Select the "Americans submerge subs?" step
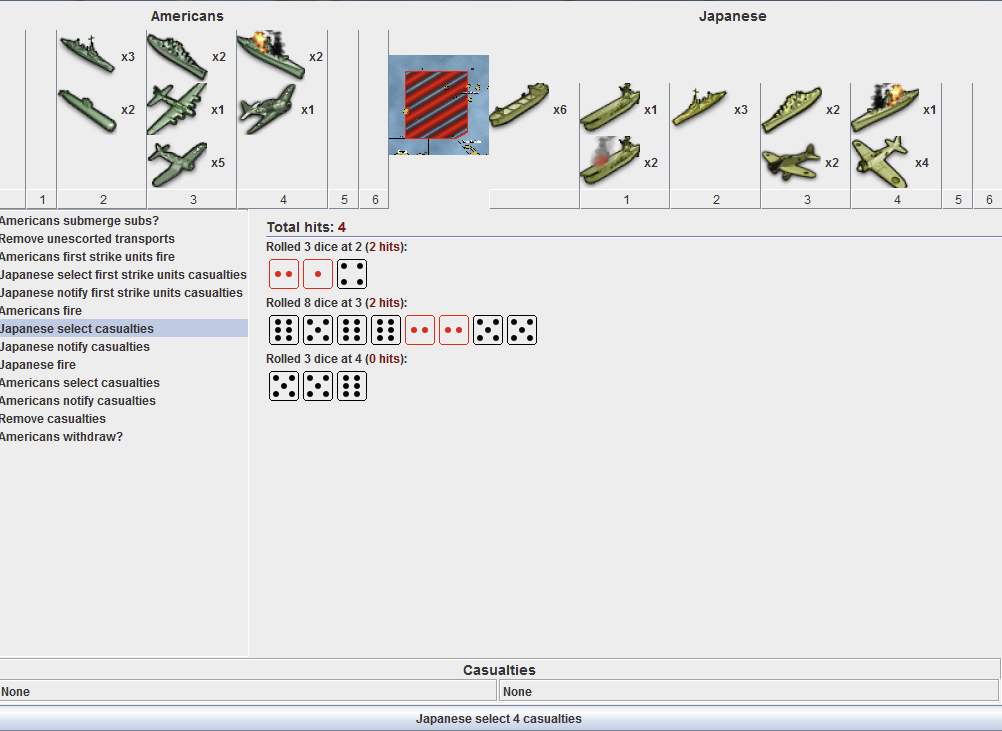The width and height of the screenshot is (1002, 731). [79, 221]
